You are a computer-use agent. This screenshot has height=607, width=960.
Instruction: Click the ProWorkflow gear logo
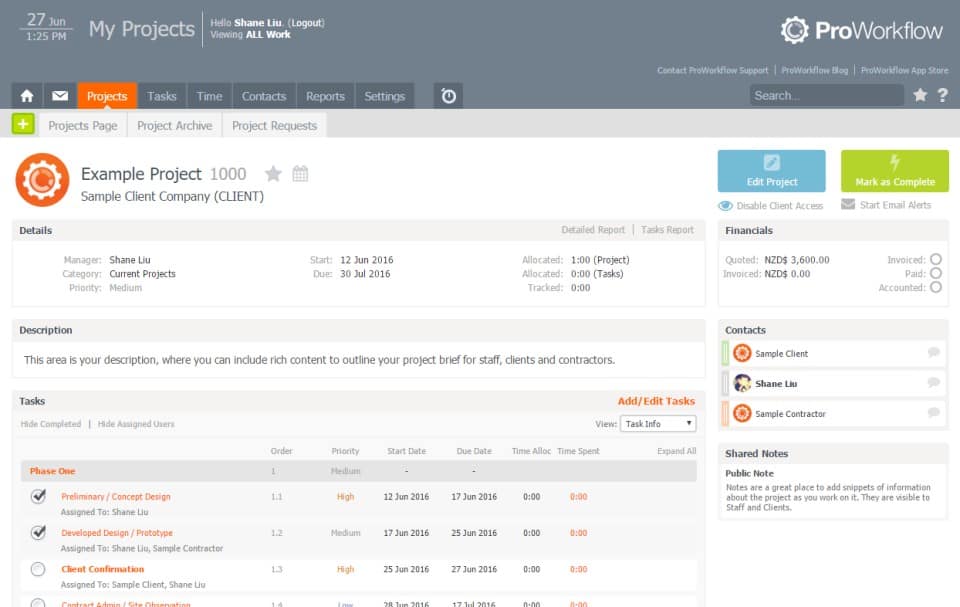tap(797, 30)
